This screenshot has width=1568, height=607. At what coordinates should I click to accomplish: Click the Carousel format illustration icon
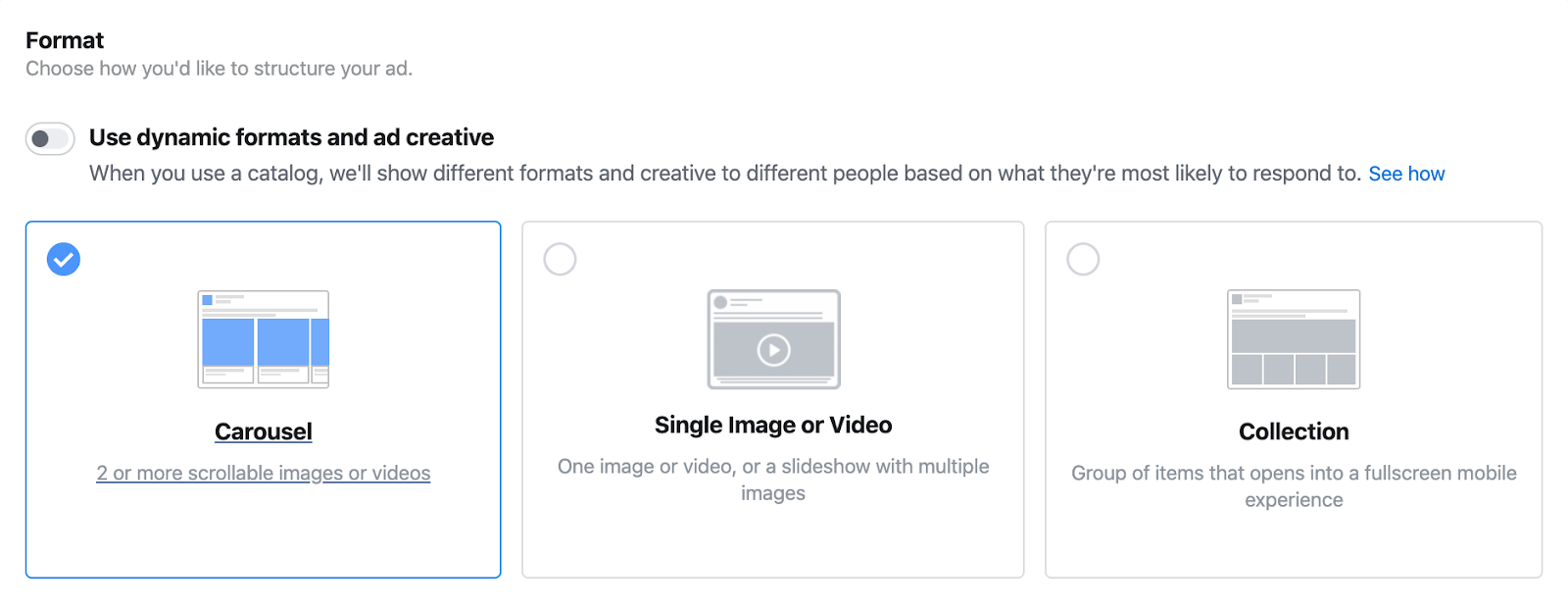pos(264,339)
